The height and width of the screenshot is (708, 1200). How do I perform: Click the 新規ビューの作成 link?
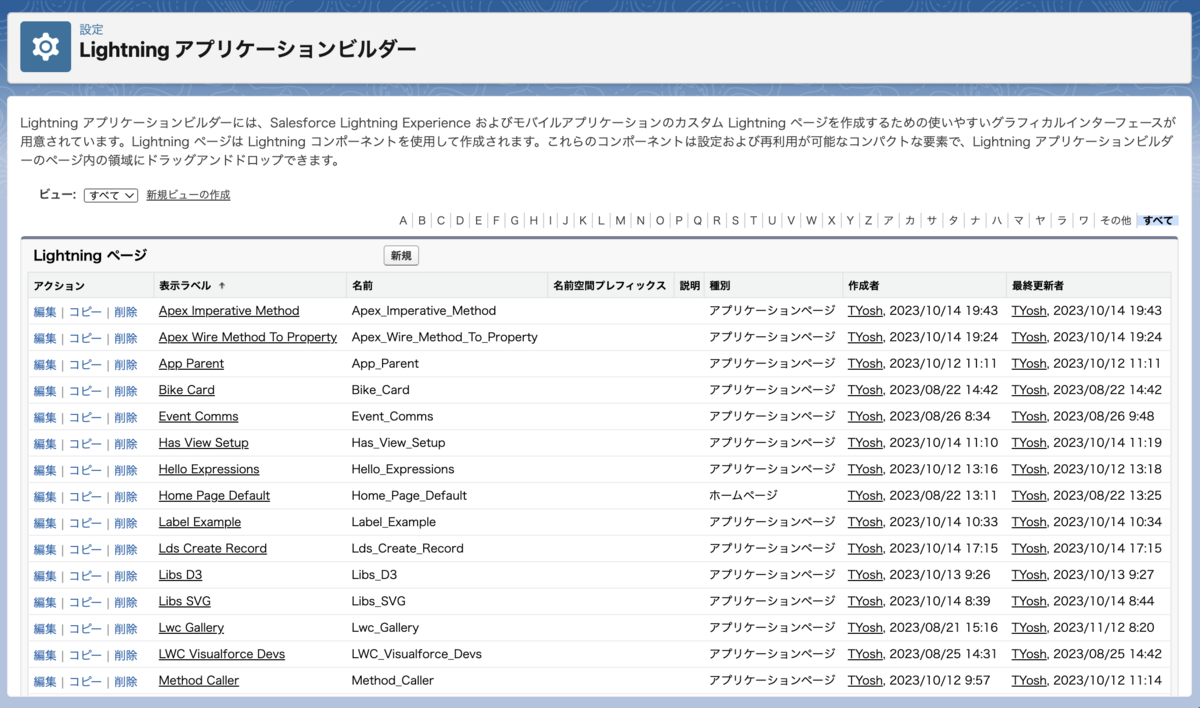point(188,195)
